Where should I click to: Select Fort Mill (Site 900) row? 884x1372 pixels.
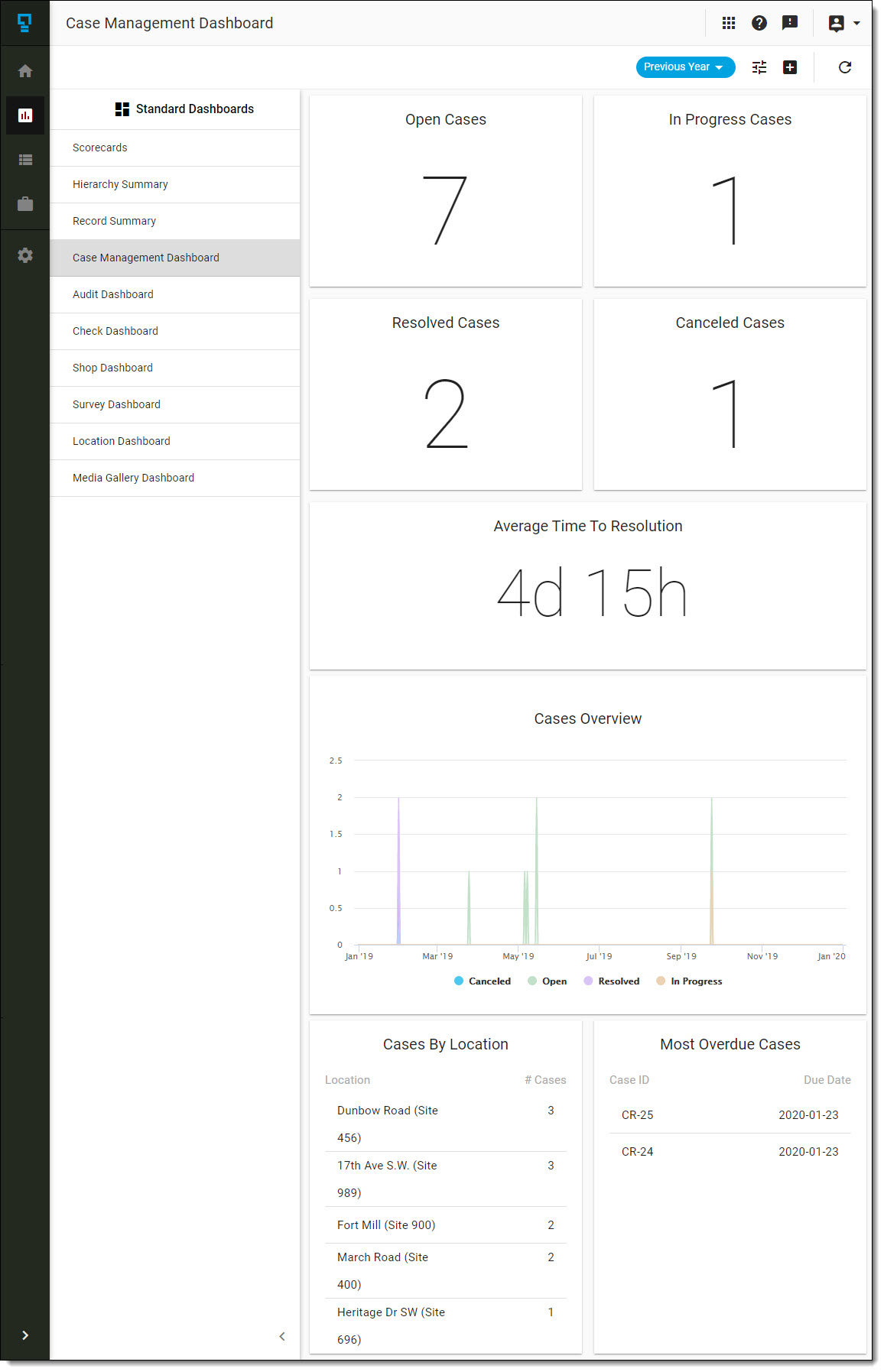[446, 1225]
